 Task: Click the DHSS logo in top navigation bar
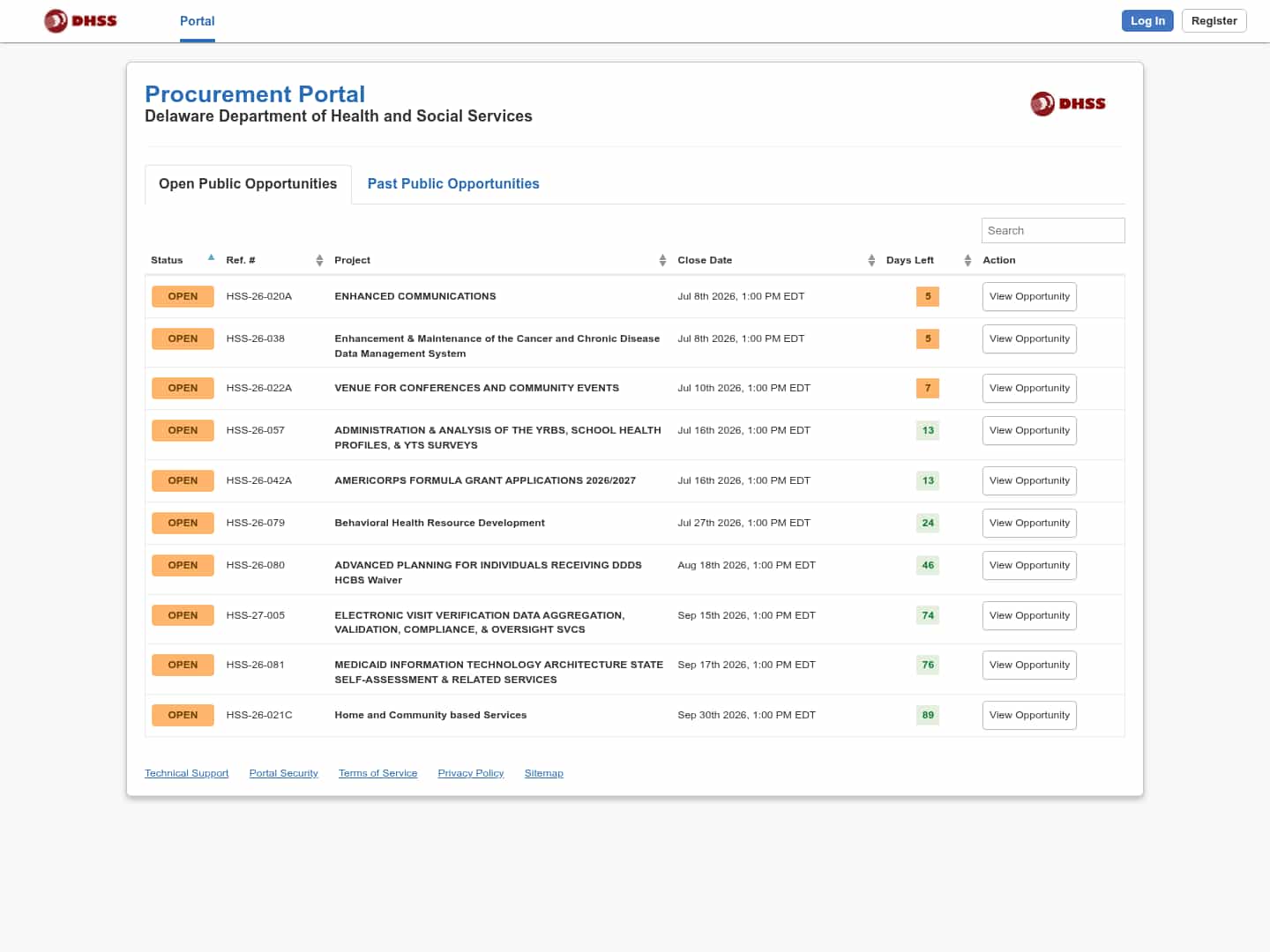point(80,20)
